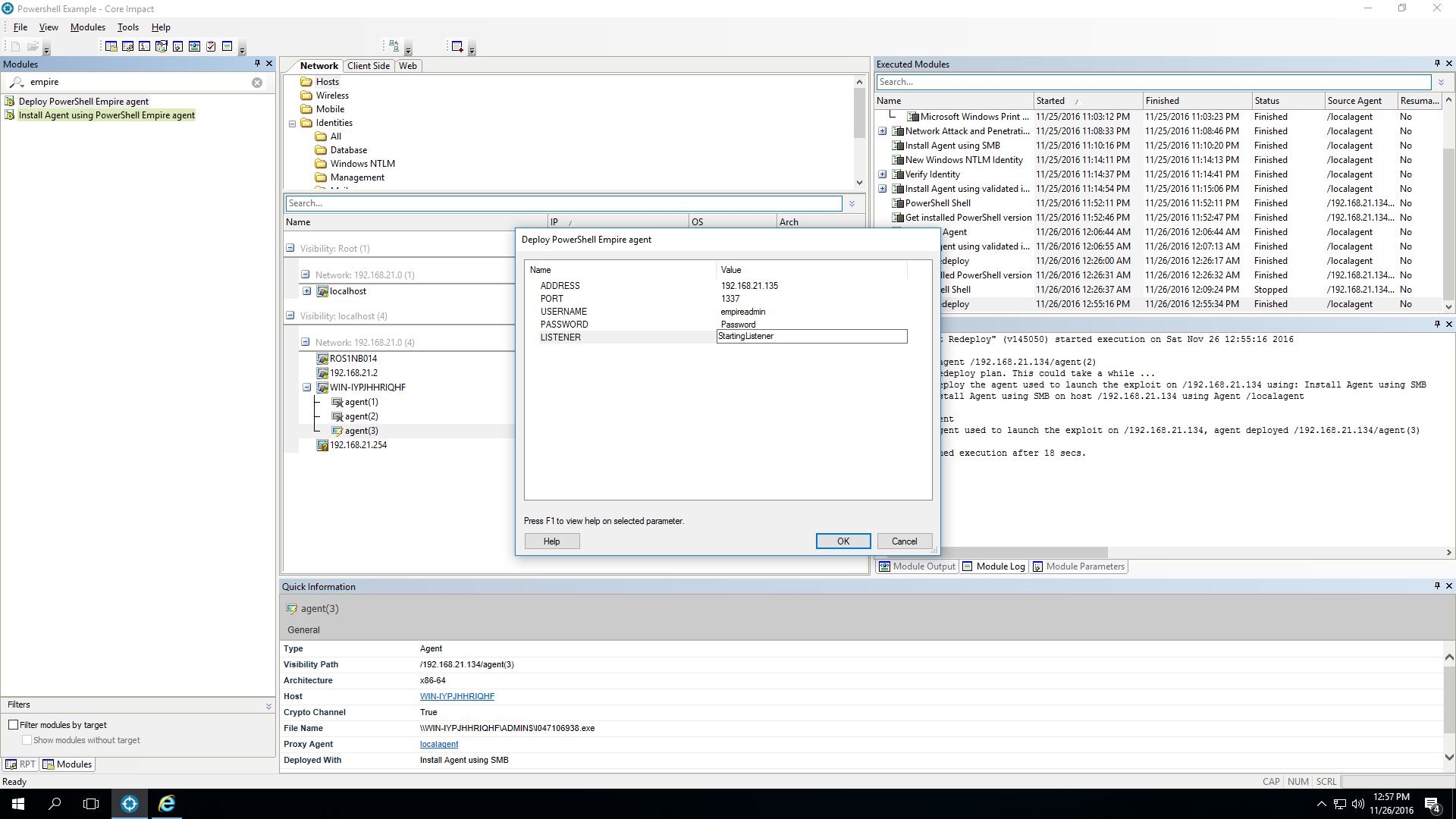
Task: Switch to the Client Side tab
Action: [369, 66]
